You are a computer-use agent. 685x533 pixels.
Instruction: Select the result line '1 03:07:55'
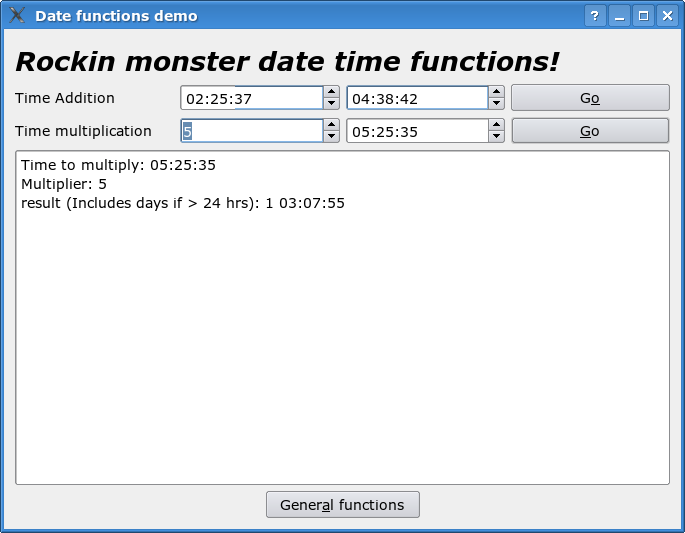coord(183,203)
